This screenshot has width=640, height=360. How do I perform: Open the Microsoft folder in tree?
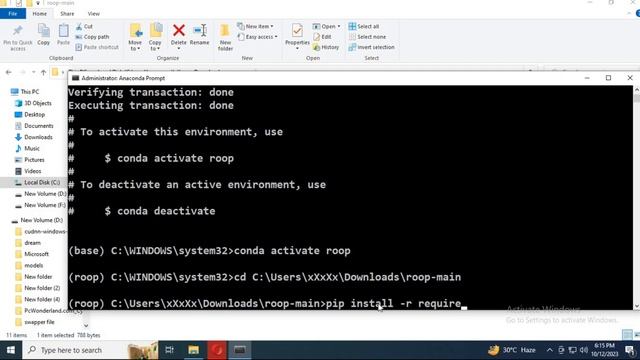click(32, 254)
